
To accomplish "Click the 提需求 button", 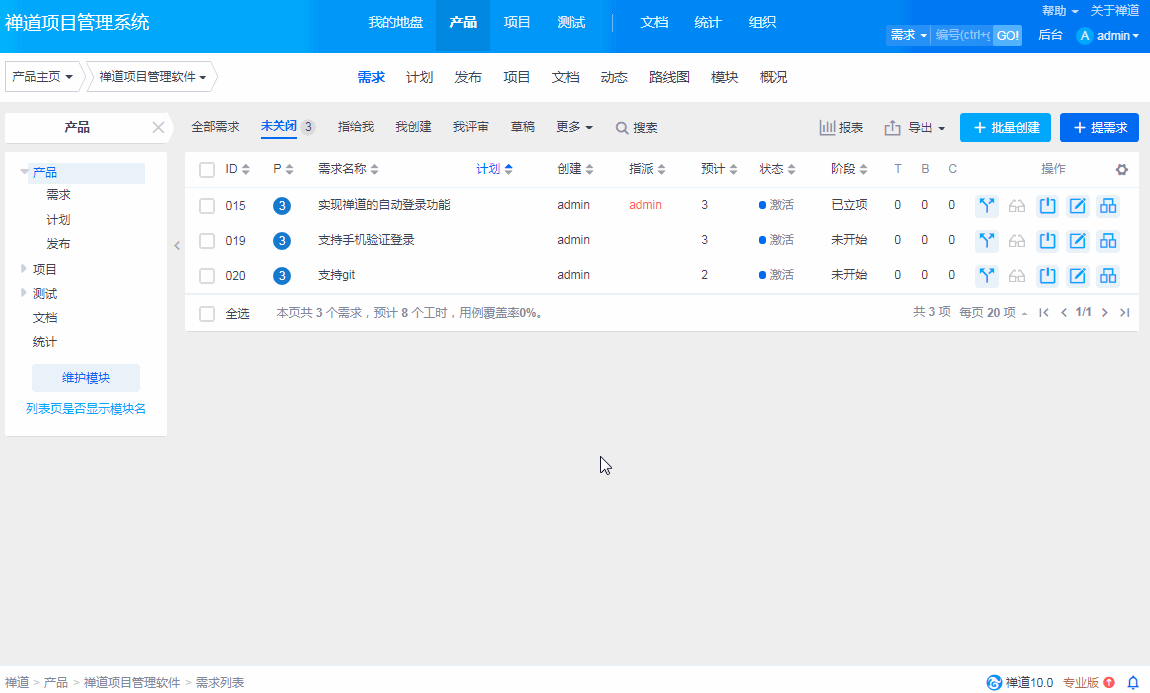I will 1099,128.
